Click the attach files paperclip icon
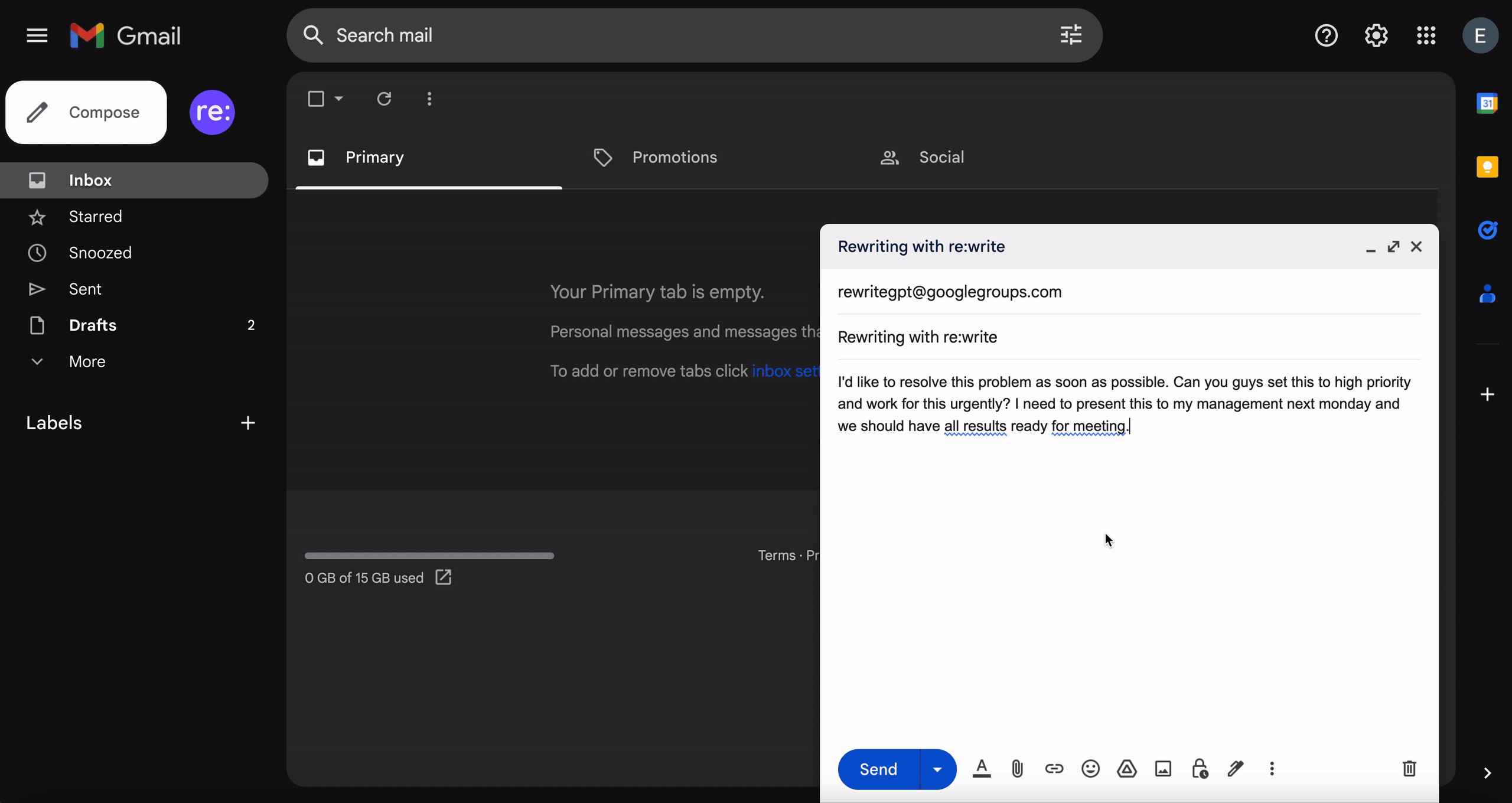Image resolution: width=1512 pixels, height=803 pixels. 1017,769
